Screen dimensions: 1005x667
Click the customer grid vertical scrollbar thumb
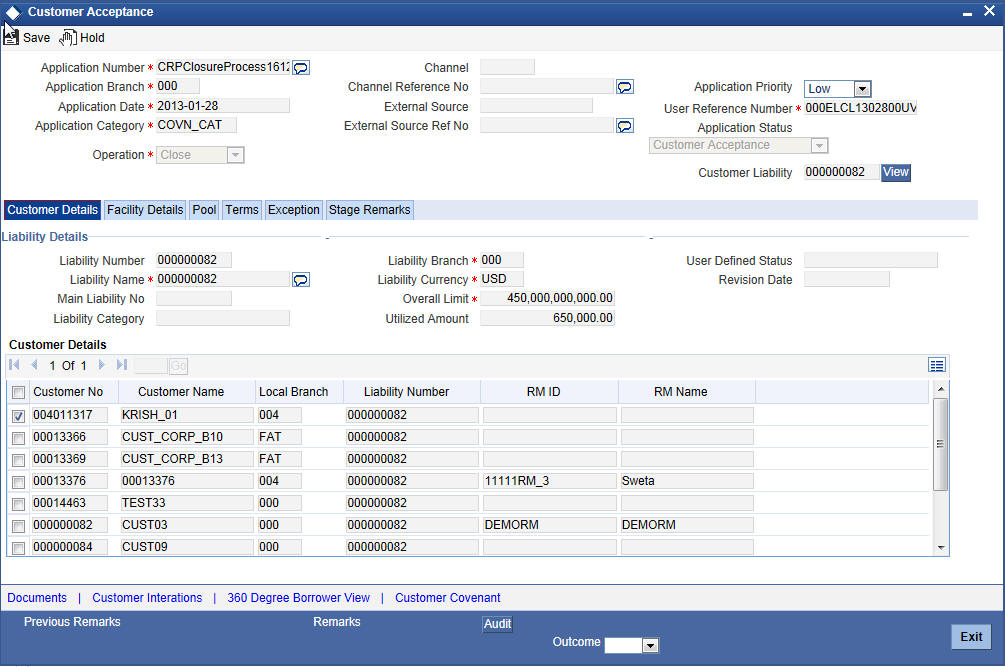(x=940, y=445)
